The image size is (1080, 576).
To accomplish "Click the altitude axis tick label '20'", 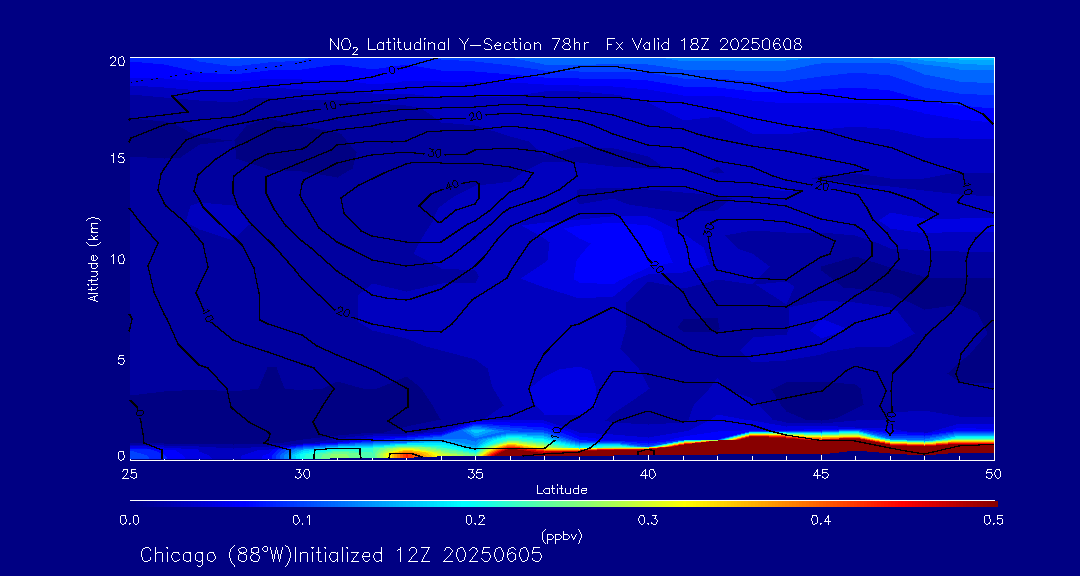I will tap(116, 60).
